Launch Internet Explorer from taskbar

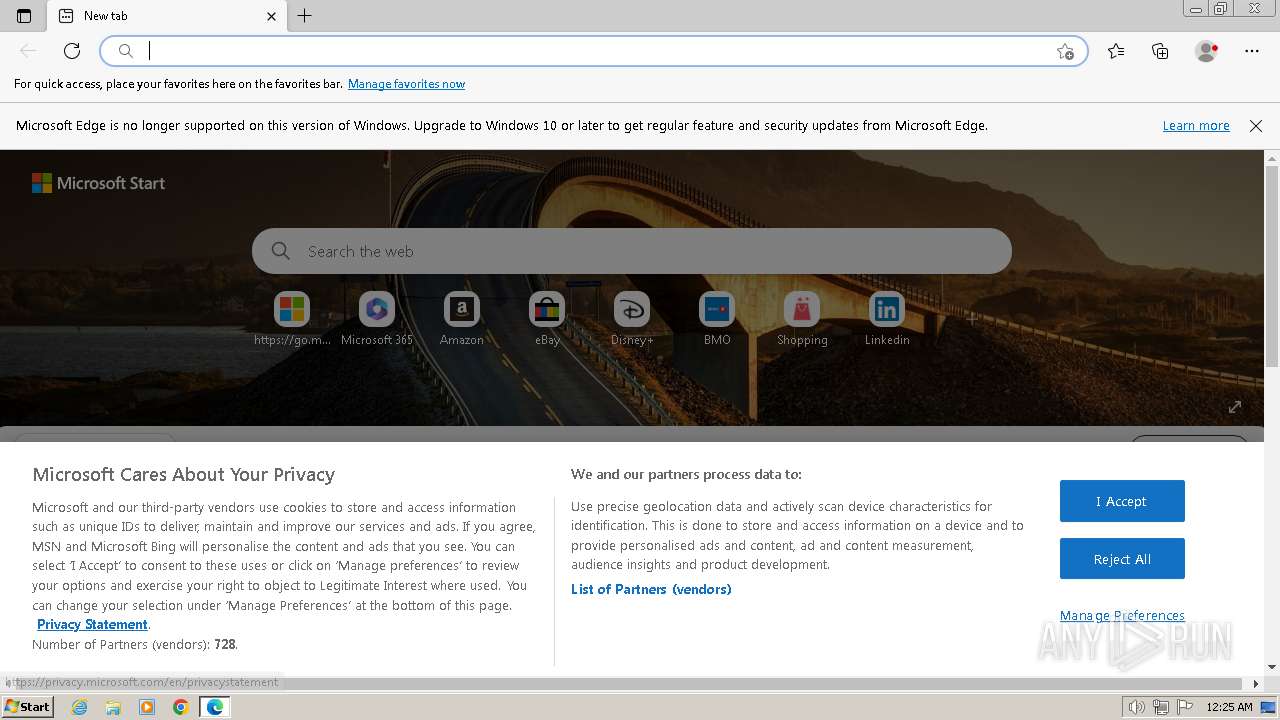[80, 707]
